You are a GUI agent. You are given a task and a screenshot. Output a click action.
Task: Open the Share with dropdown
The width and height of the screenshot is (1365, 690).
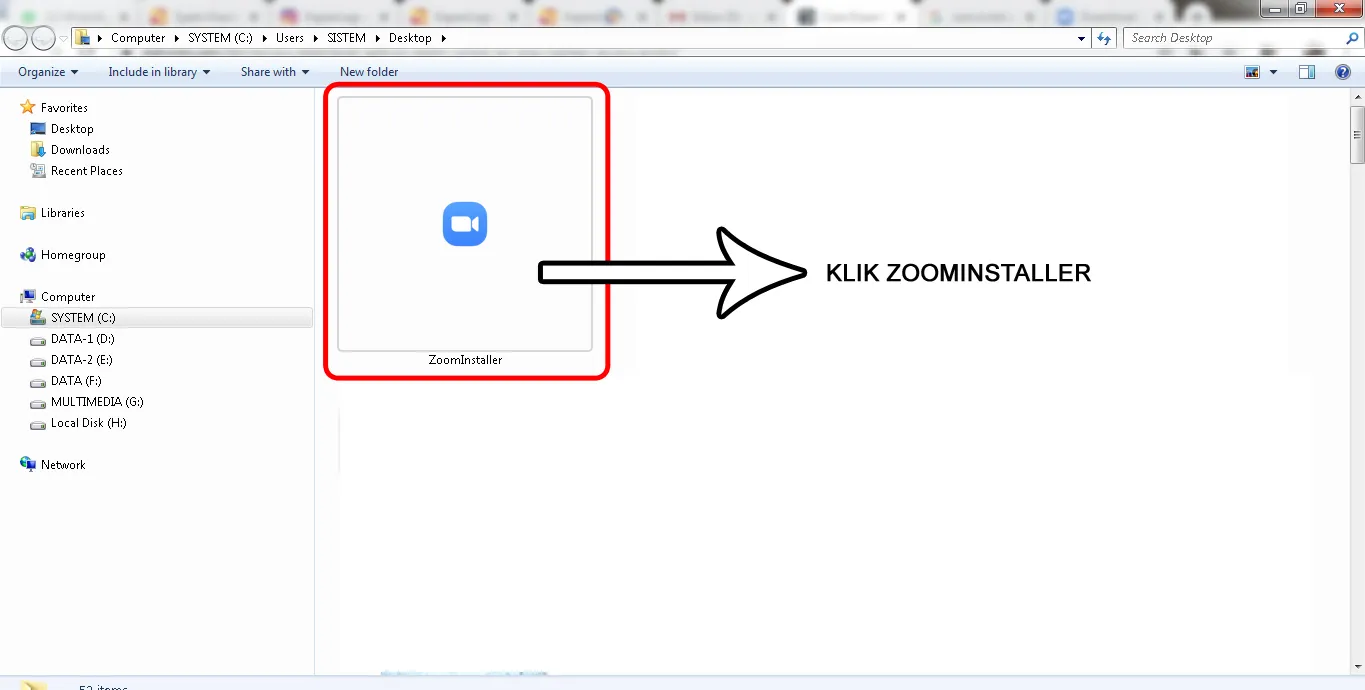coord(273,71)
